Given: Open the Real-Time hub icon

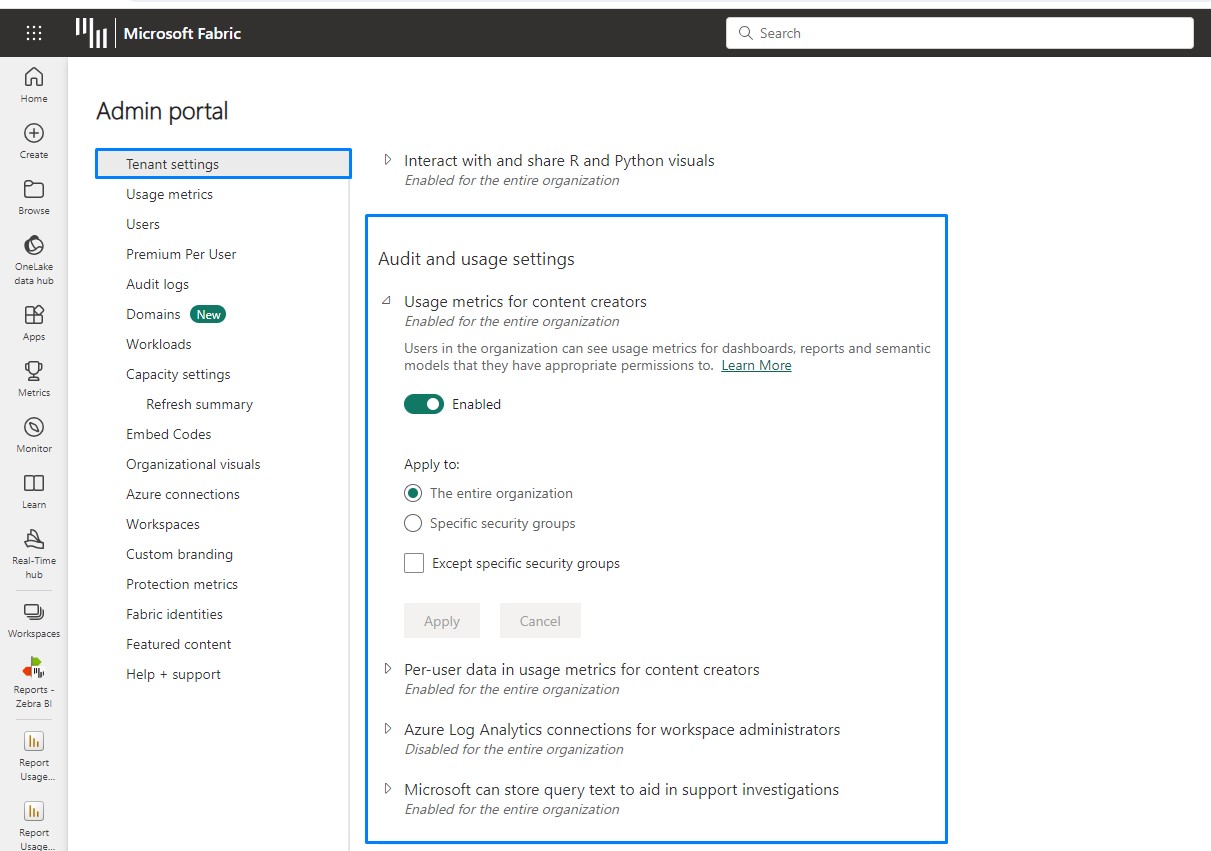Looking at the screenshot, I should point(33,541).
